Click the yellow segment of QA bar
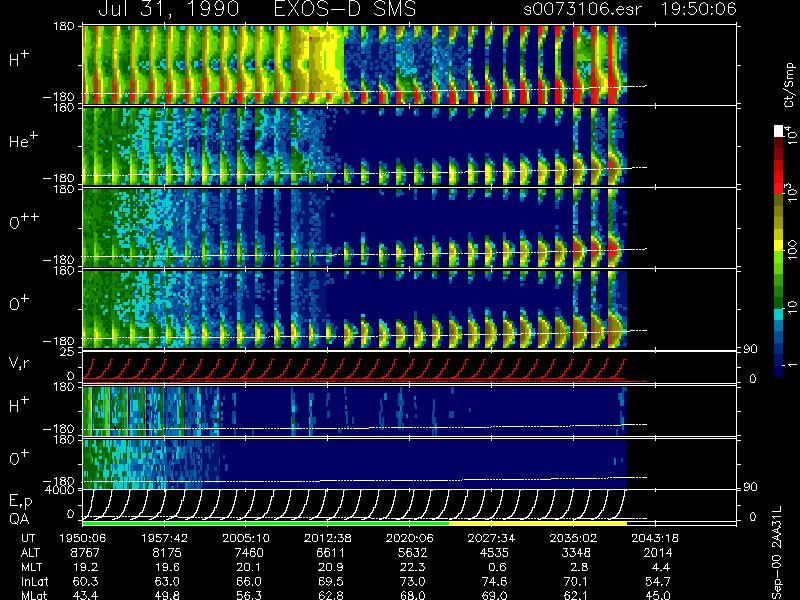 click(538, 523)
